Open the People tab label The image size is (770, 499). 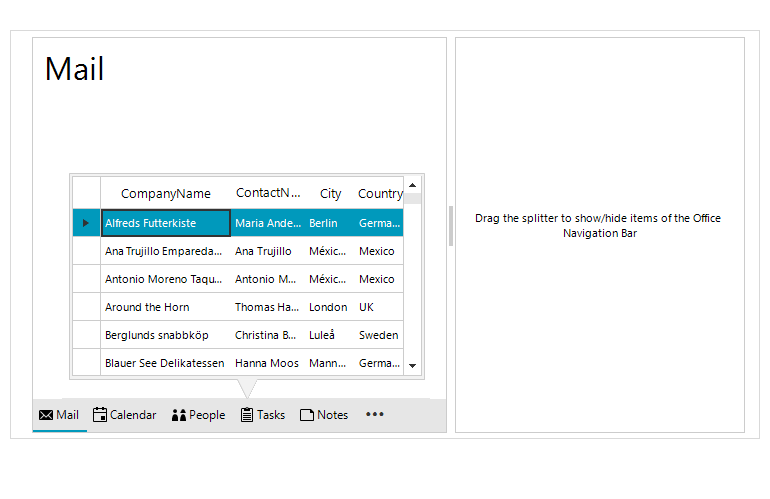click(207, 415)
